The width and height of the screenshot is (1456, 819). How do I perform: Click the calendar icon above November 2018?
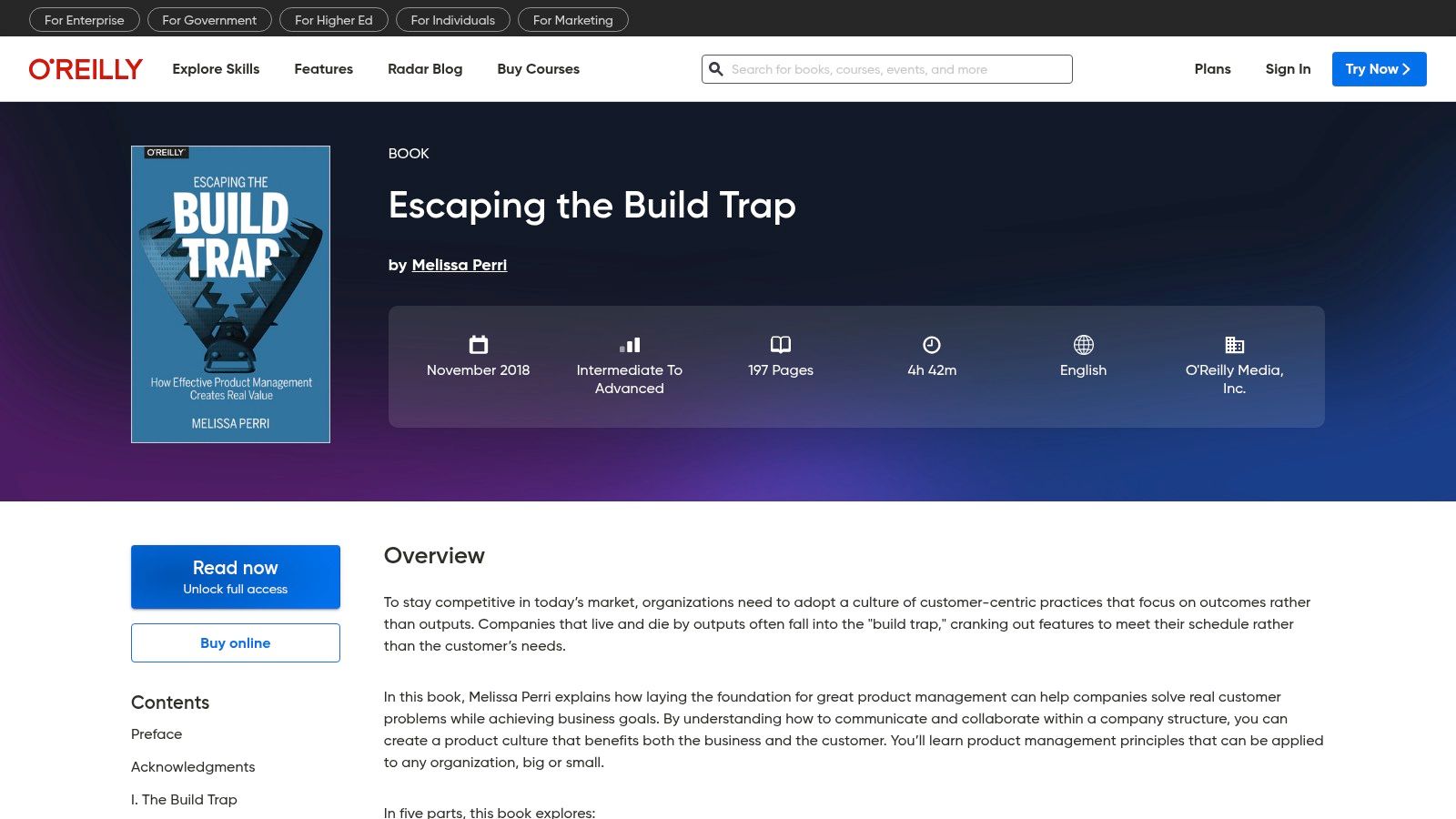point(478,345)
